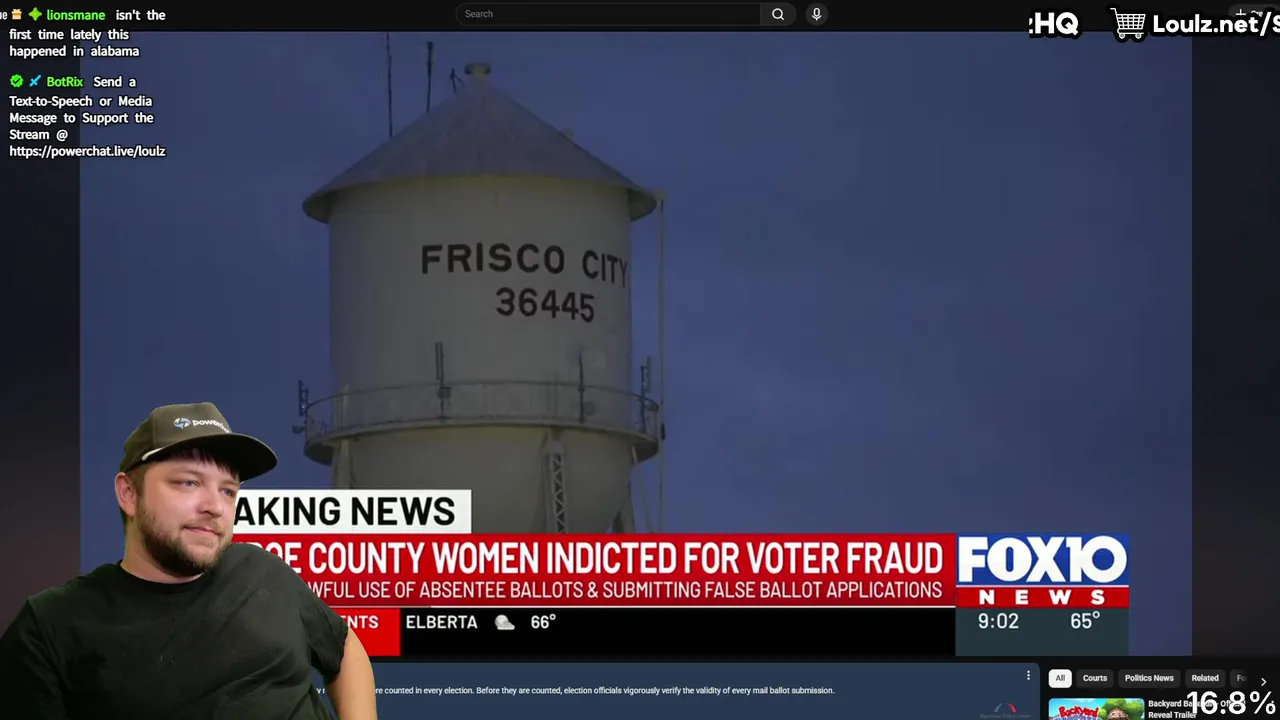
Task: Click the shopping cart icon
Action: point(1129,24)
